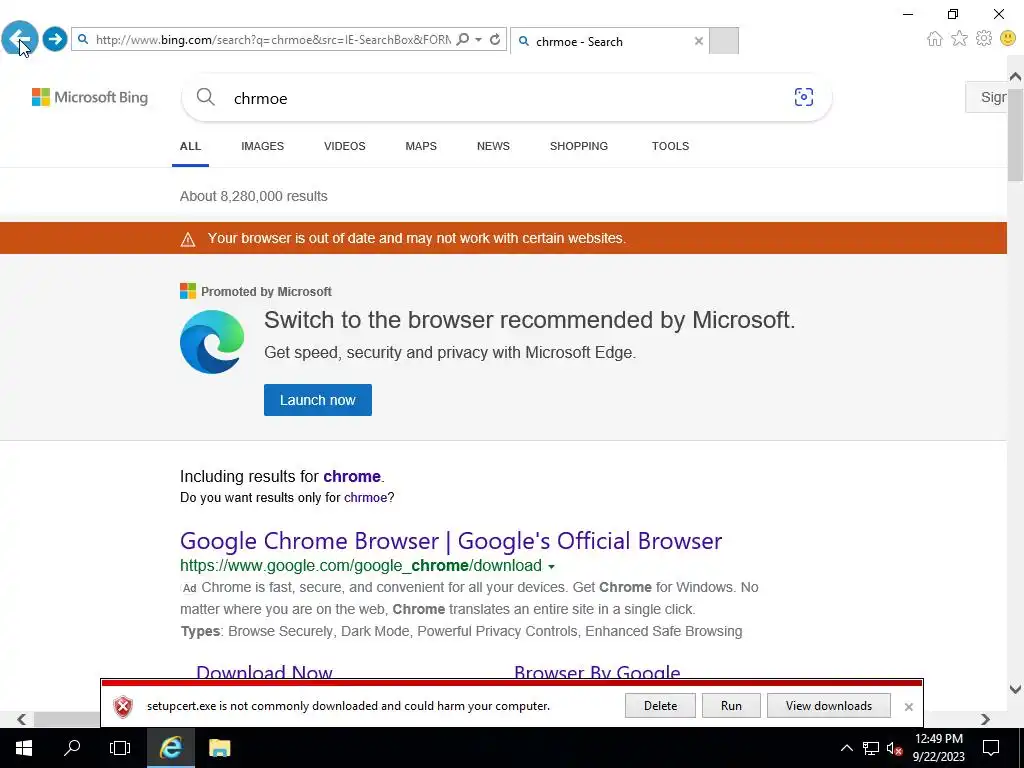Open the address bar autocomplete dropdown arrow
Image resolution: width=1024 pixels, height=768 pixels.
479,39
